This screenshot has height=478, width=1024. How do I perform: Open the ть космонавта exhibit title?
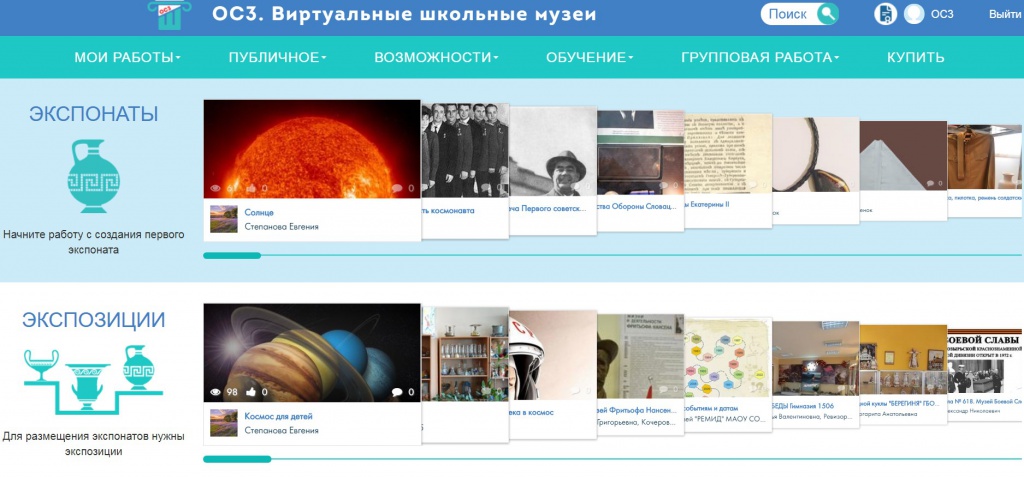(x=449, y=211)
